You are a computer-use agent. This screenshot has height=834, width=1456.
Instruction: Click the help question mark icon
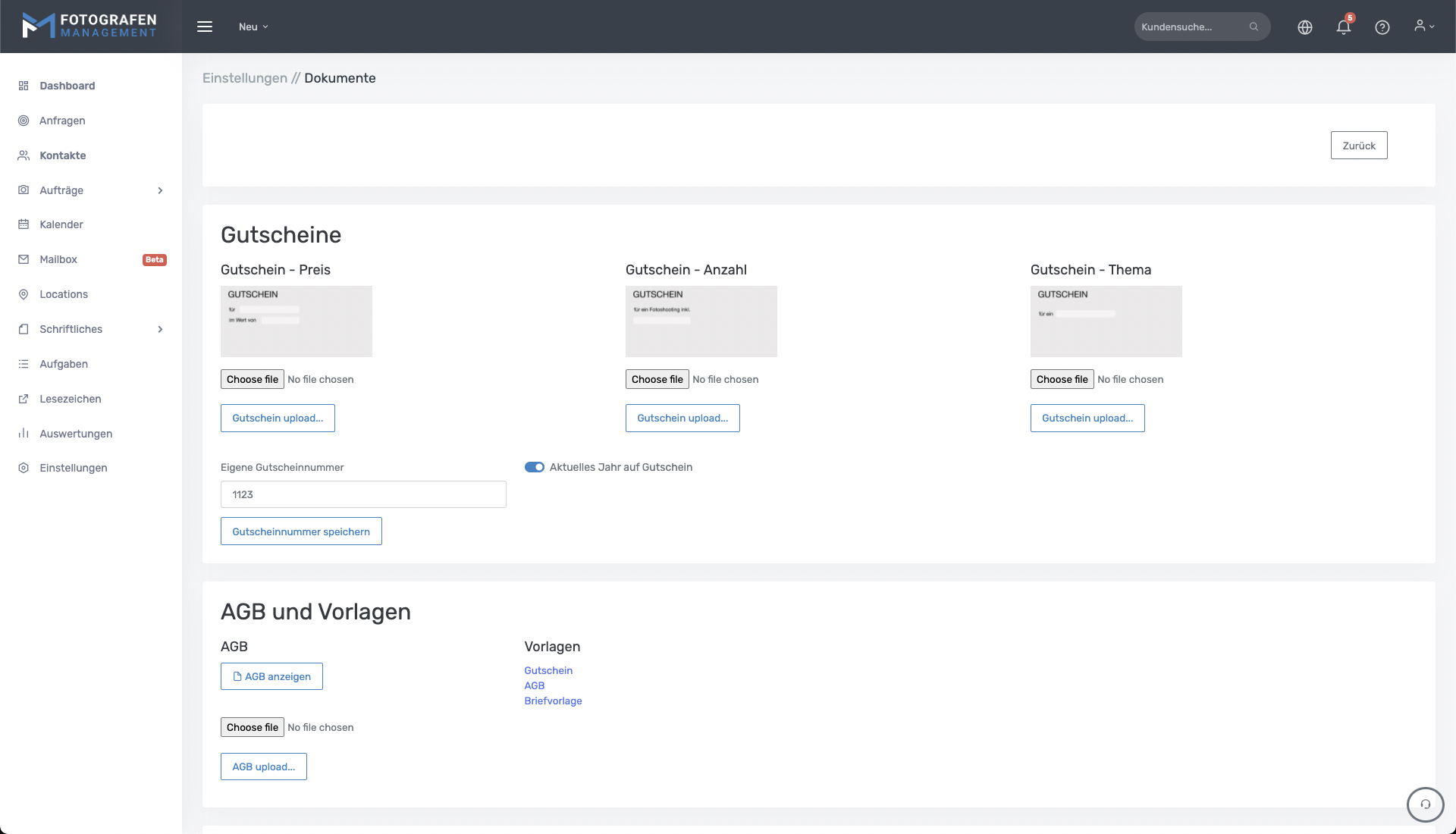(1382, 27)
